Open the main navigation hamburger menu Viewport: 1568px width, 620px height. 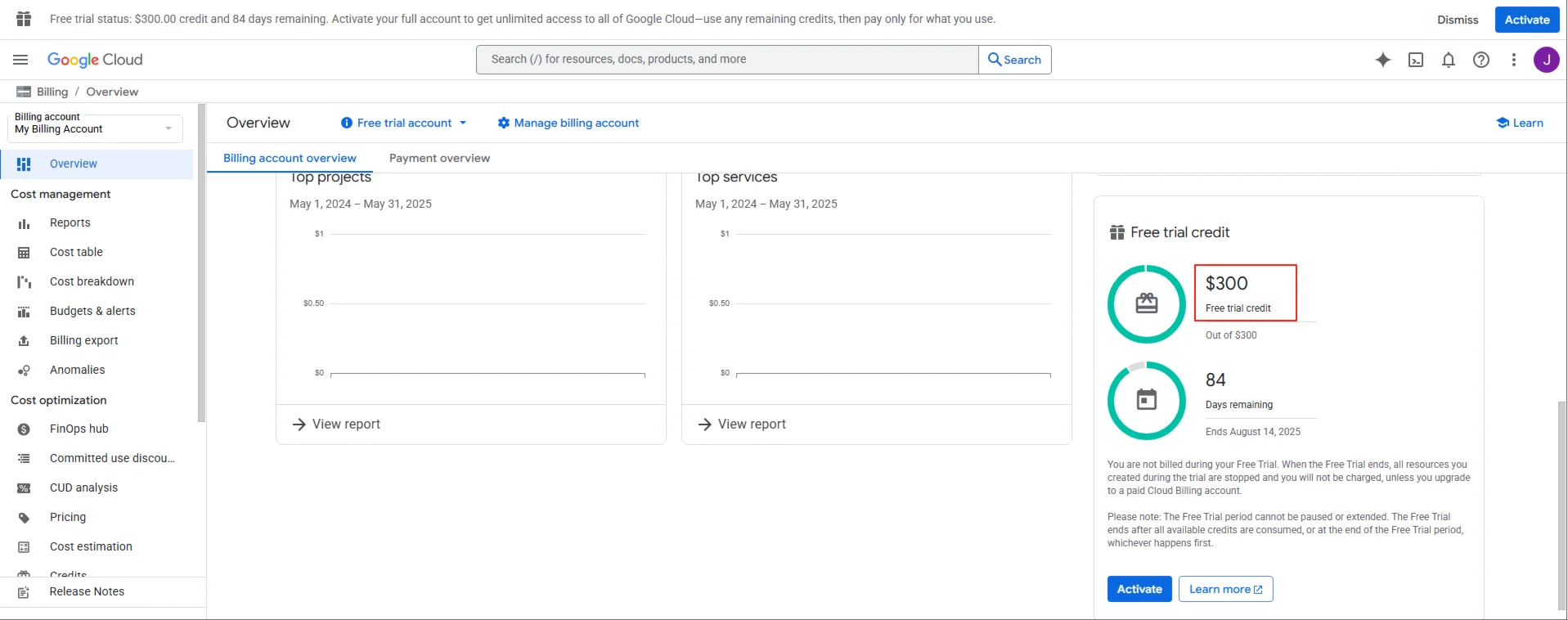pyautogui.click(x=20, y=60)
